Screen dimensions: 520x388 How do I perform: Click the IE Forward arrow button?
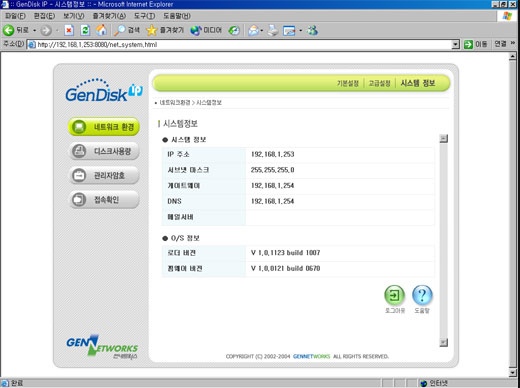pos(46,31)
